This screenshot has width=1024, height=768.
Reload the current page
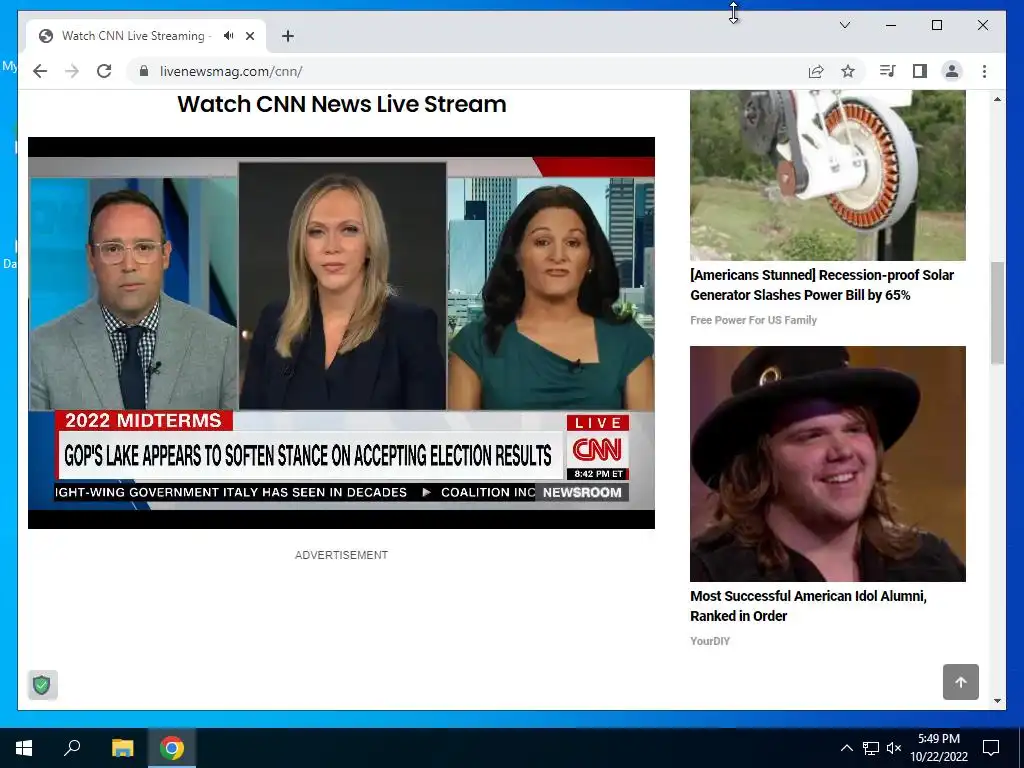(104, 71)
